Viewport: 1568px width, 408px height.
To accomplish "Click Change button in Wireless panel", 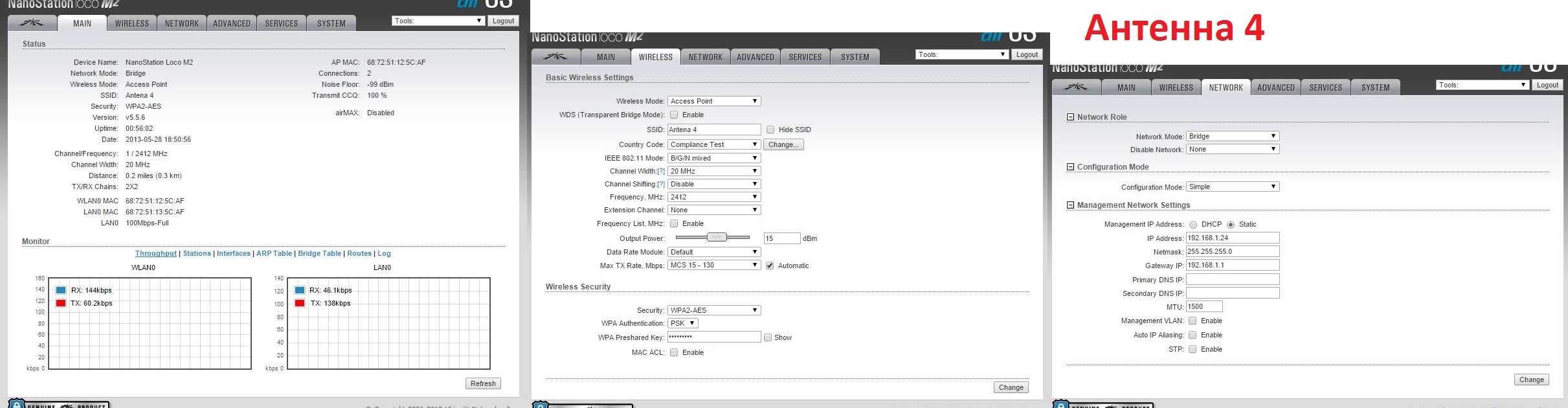I will tap(1011, 387).
